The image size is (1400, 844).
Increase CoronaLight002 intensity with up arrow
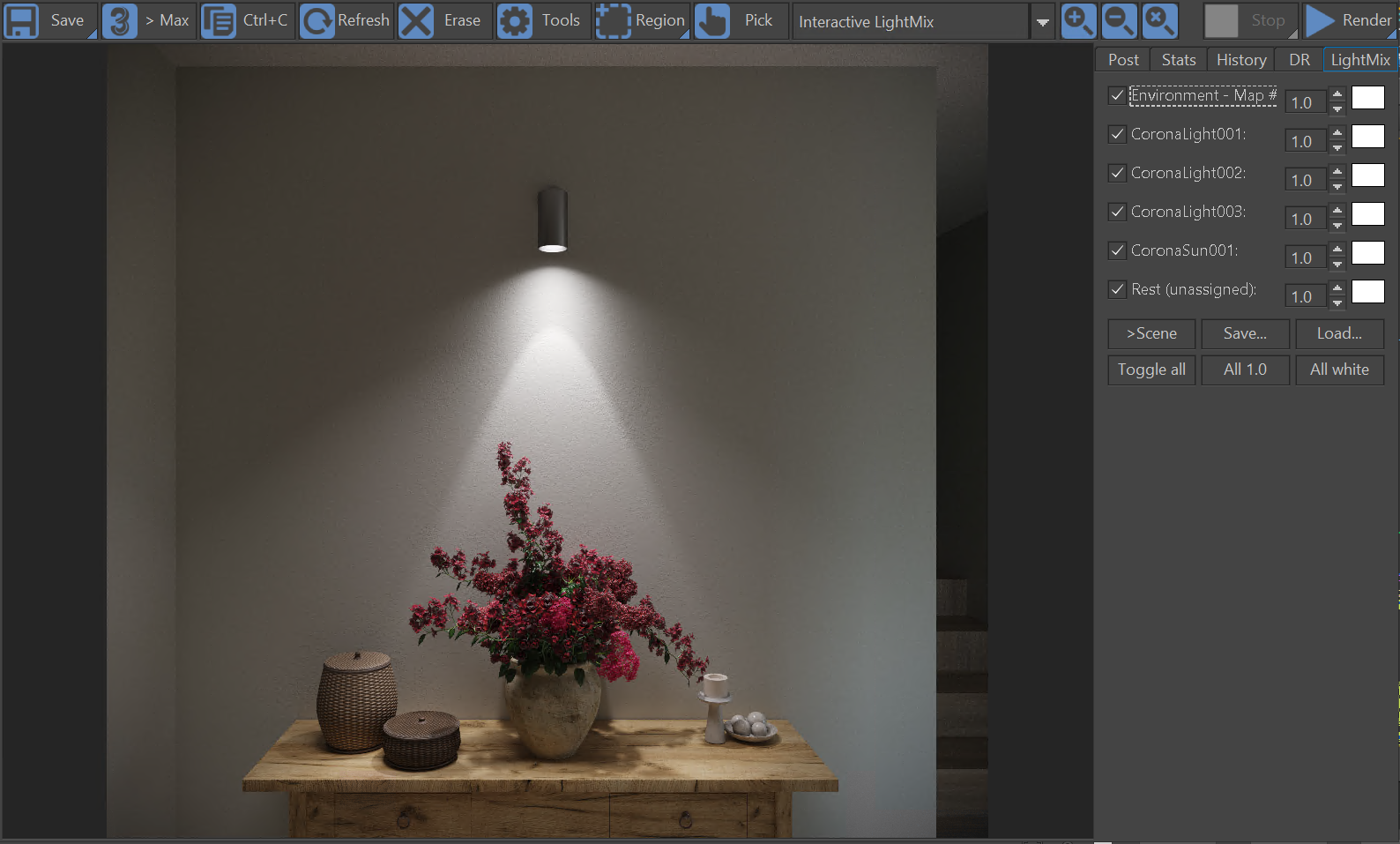click(1337, 171)
